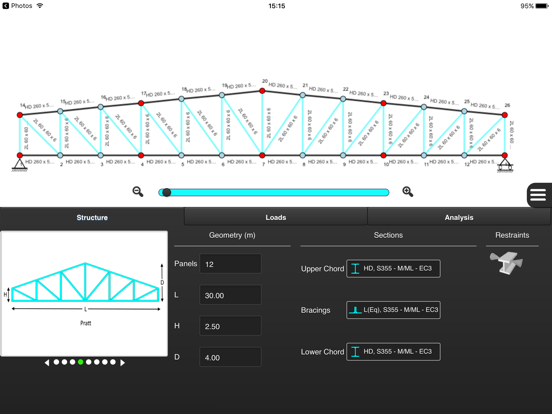Click the 'Geometry (m)' heading

point(232,235)
